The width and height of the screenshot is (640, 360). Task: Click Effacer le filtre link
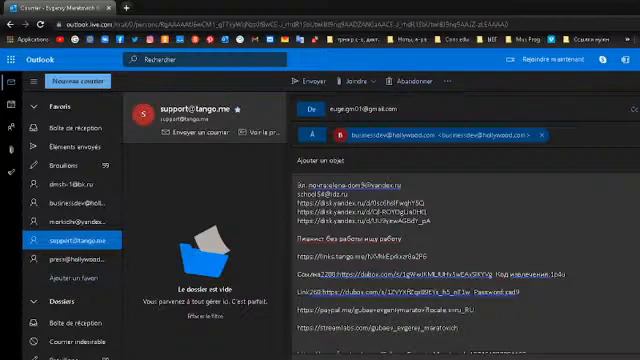tap(205, 316)
